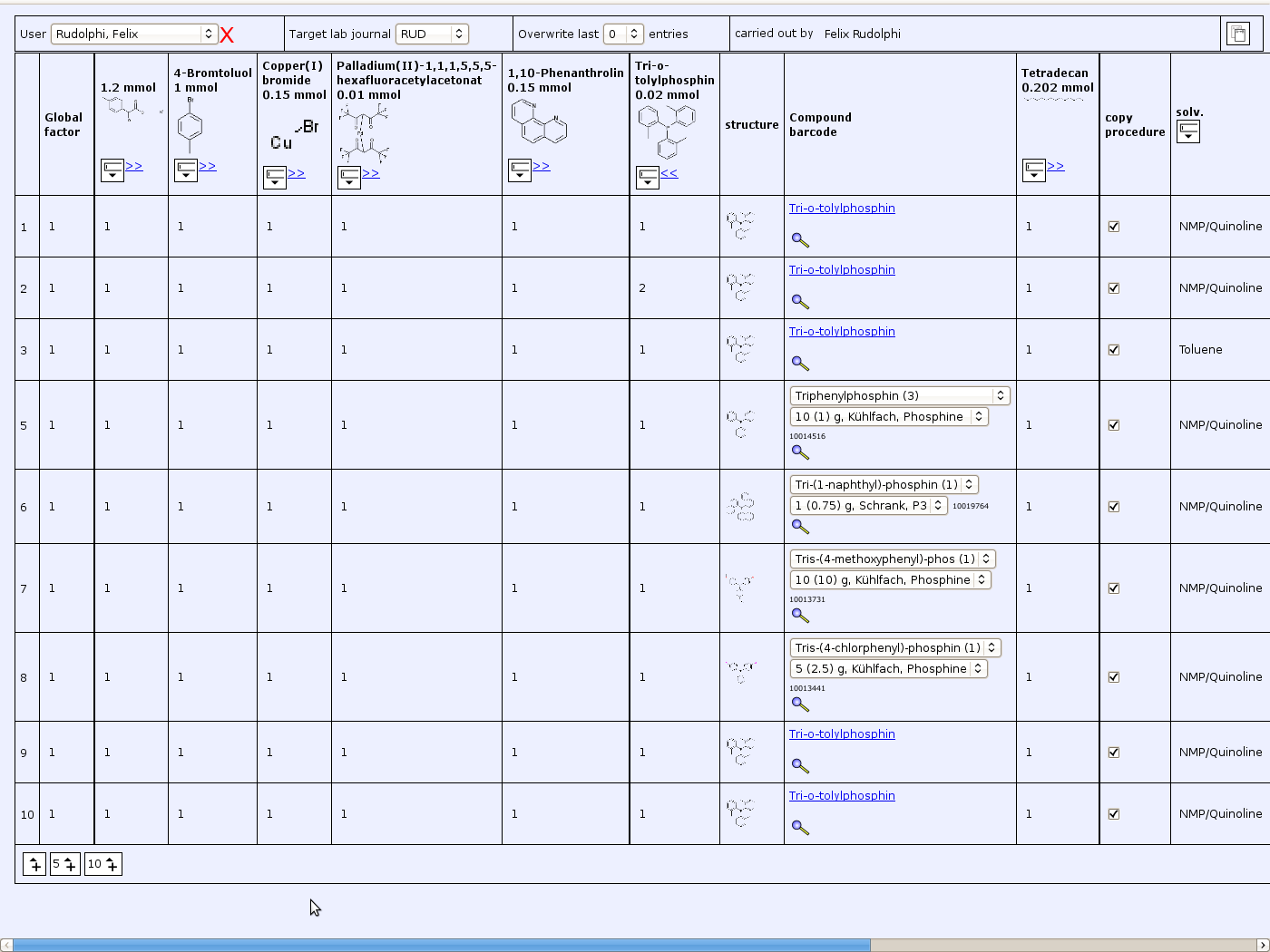
Task: Toggle copy procedure checkbox in row 7
Action: (x=1114, y=588)
